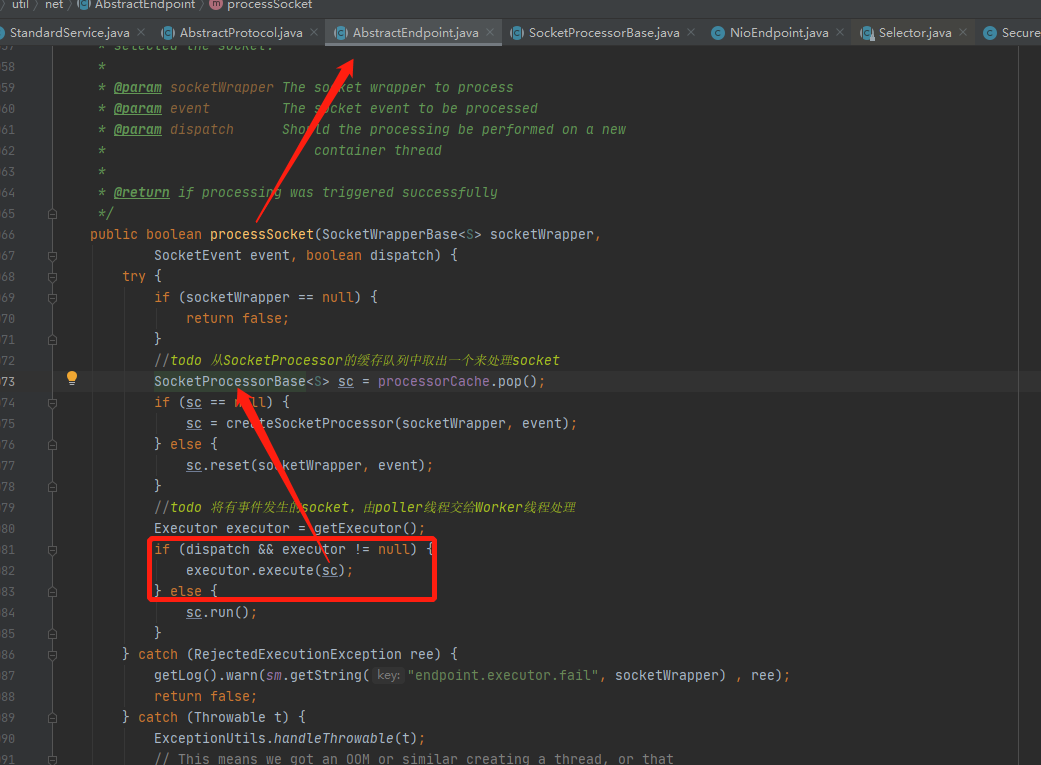1041x765 pixels.
Task: Click the processSocket method breadcrumb icon
Action: (x=216, y=5)
